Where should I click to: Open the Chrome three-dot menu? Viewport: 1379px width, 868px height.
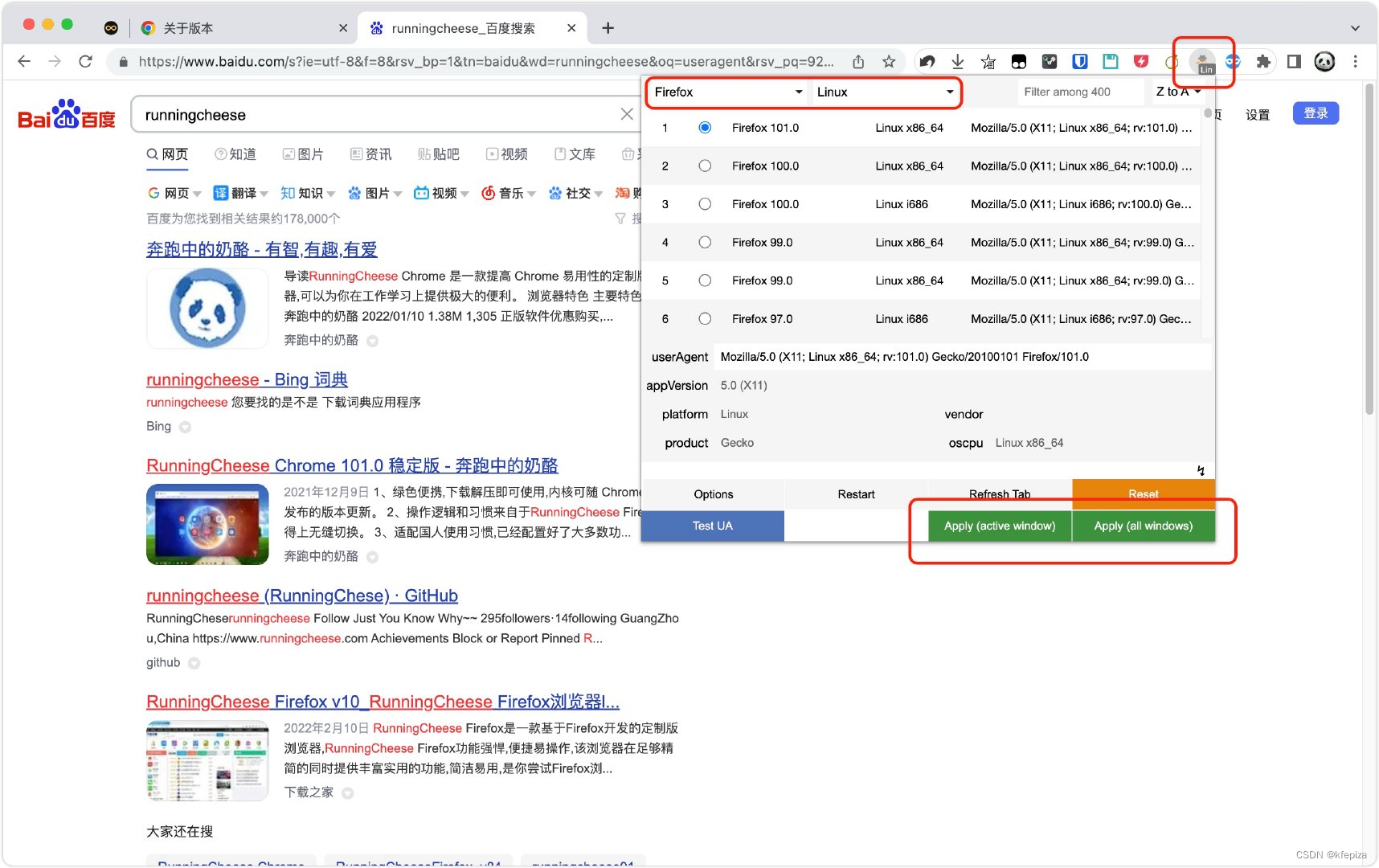(1355, 61)
